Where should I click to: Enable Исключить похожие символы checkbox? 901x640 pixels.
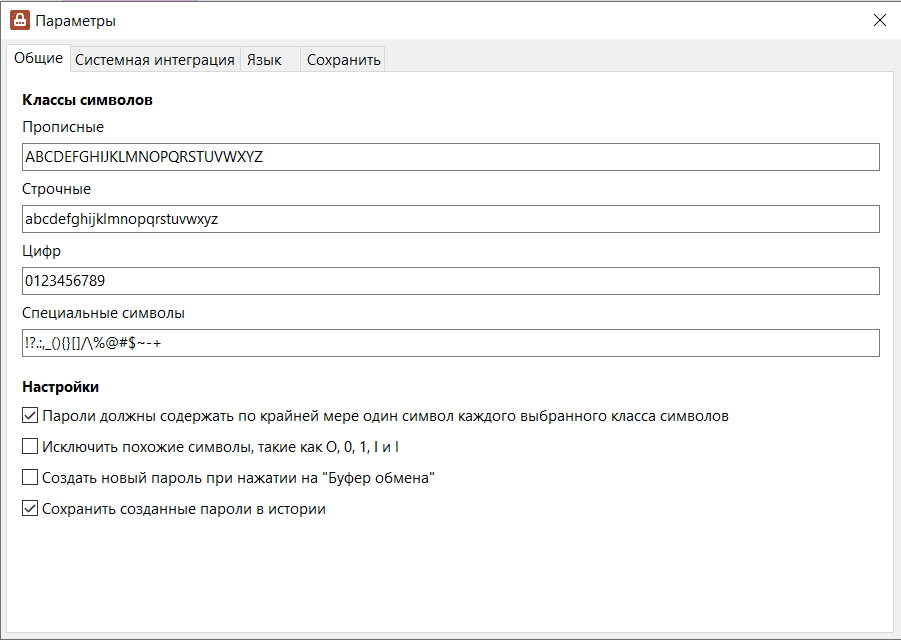coord(30,447)
